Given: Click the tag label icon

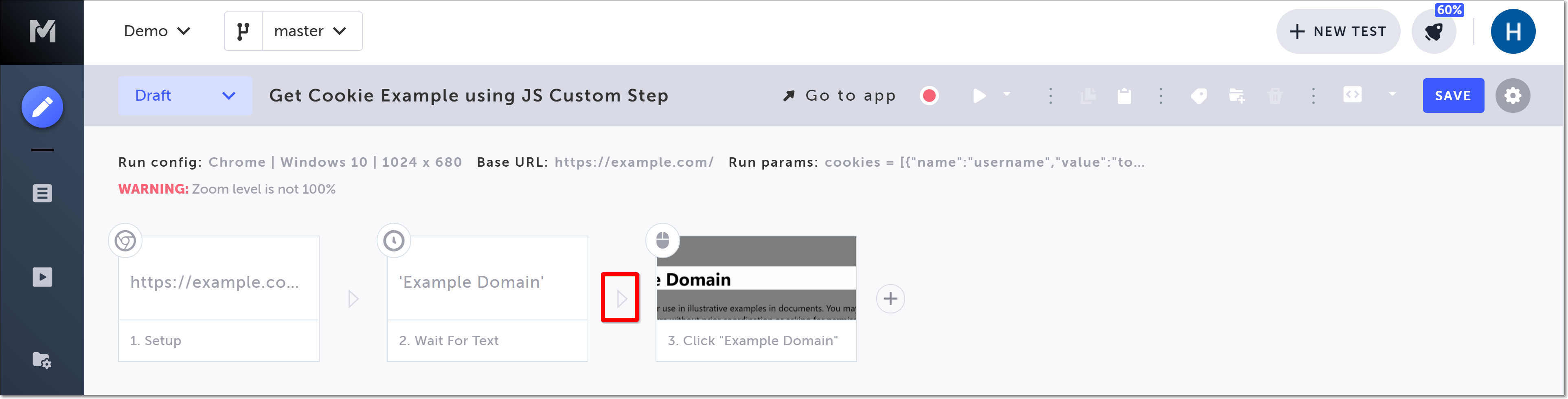Looking at the screenshot, I should [x=1199, y=96].
